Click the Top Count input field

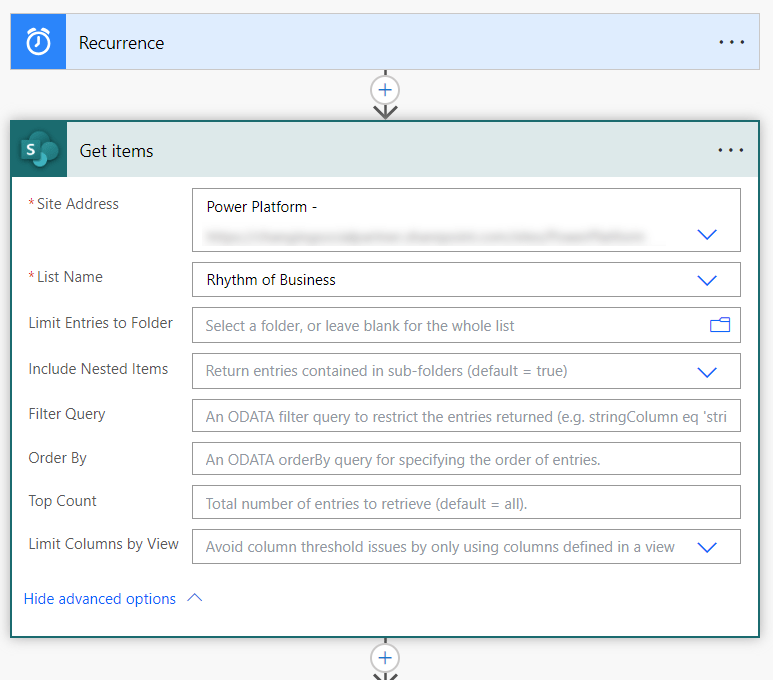[x=466, y=502]
